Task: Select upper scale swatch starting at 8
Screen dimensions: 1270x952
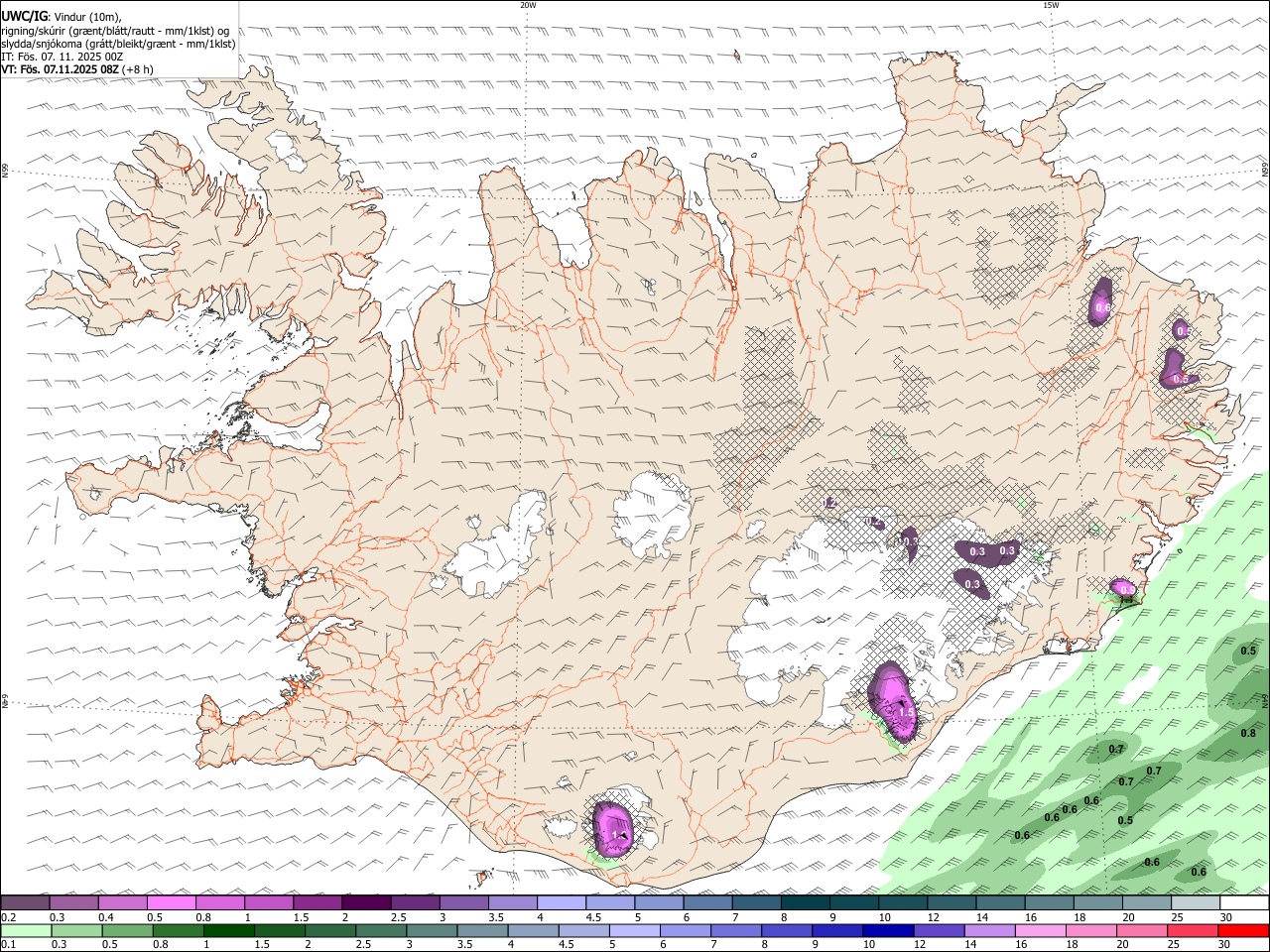Action: (x=805, y=902)
